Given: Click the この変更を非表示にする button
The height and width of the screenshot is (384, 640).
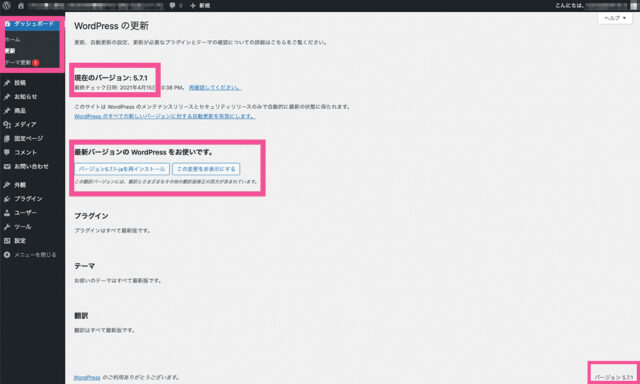Looking at the screenshot, I should (206, 169).
